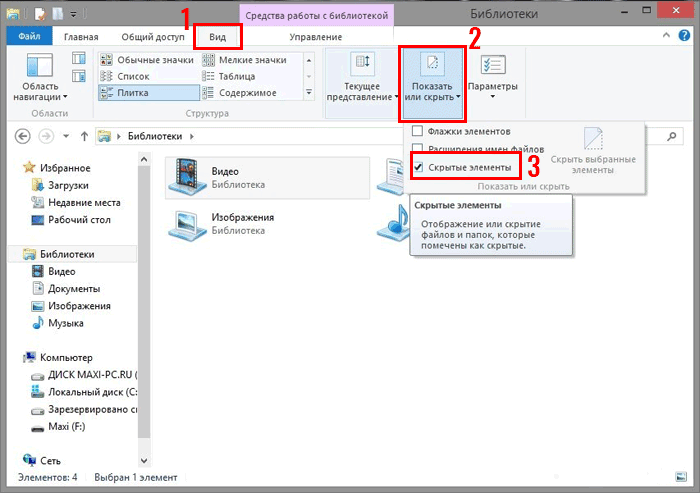Switch to the View (Вид) ribbon tab
The image size is (700, 493).
coord(218,37)
